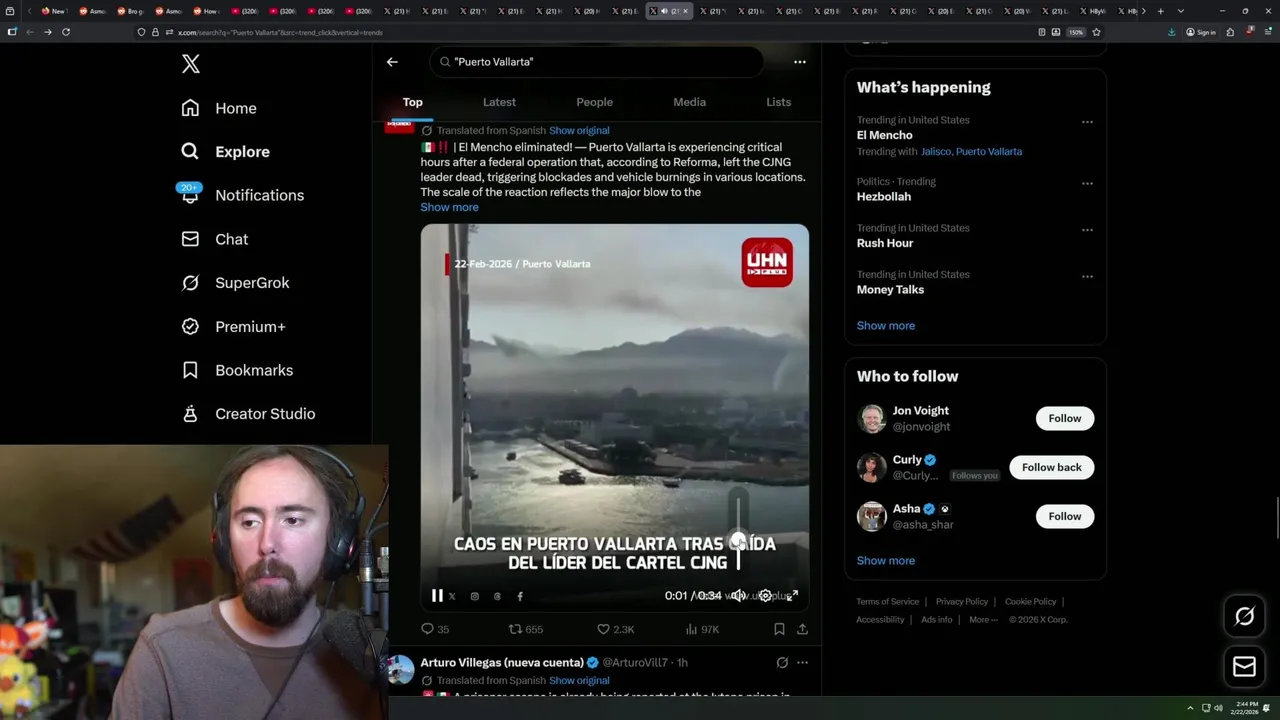Open options for Rush Hour trend
Viewport: 1280px width, 720px height.
tap(1087, 230)
